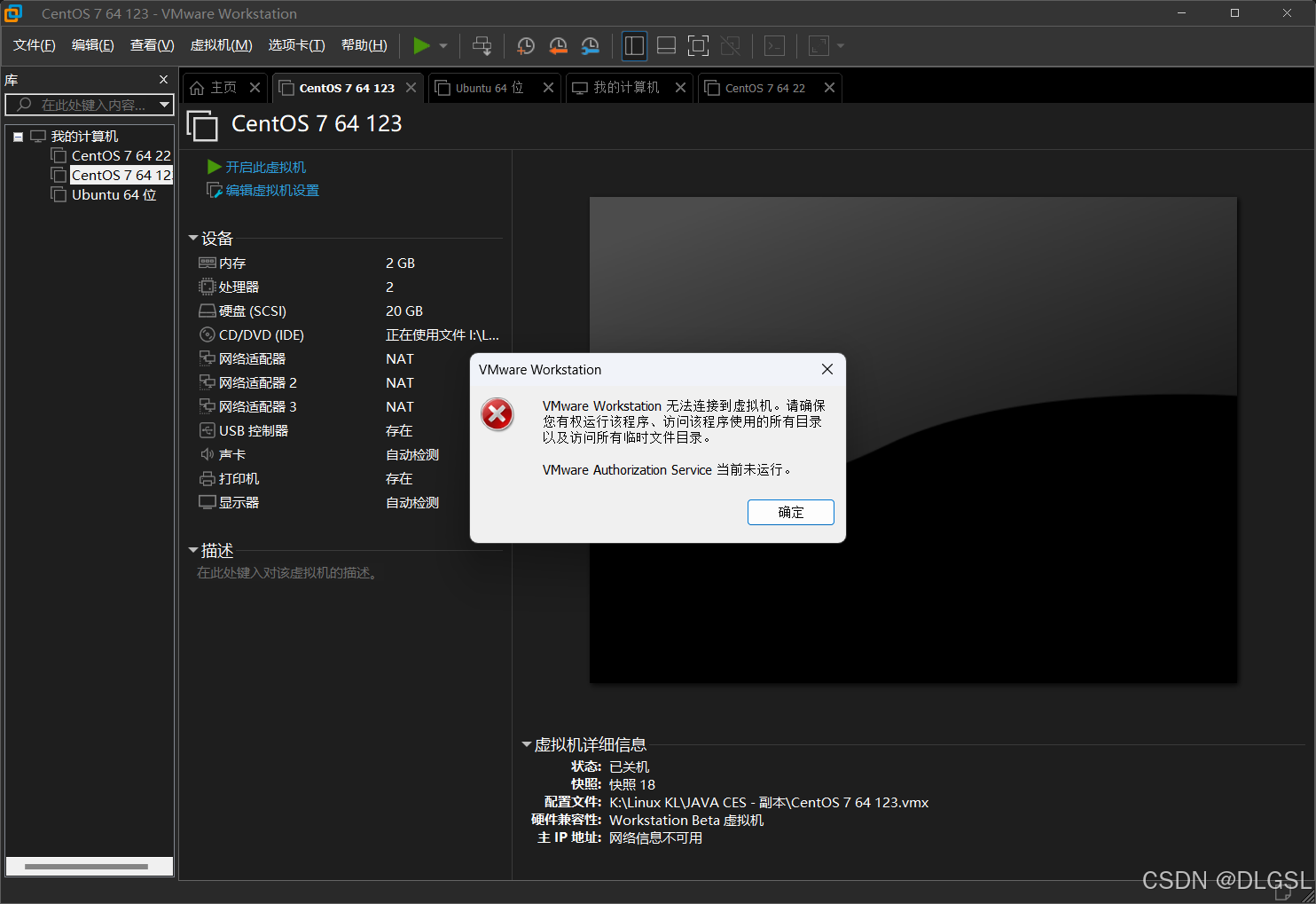Click the 快照 18 snapshot value
Image resolution: width=1316 pixels, height=904 pixels.
(632, 784)
